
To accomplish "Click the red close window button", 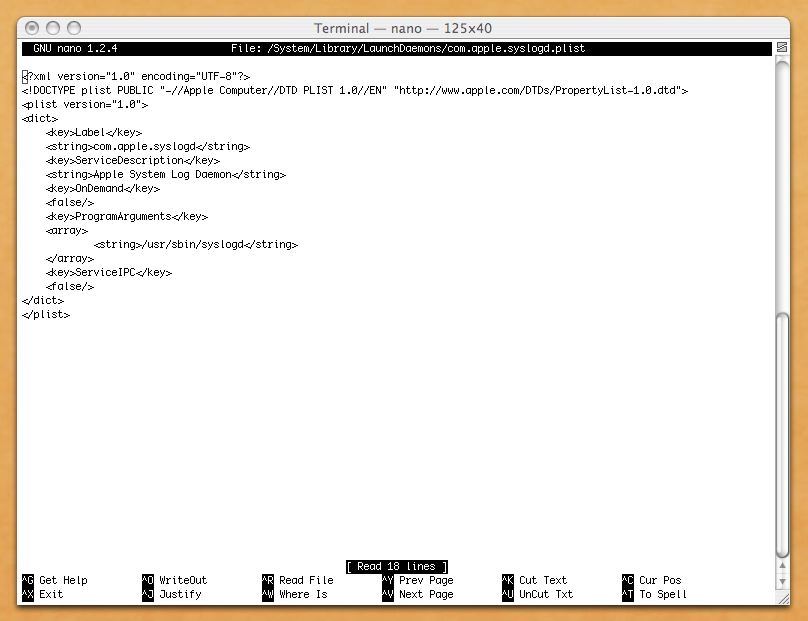I will [x=31, y=28].
